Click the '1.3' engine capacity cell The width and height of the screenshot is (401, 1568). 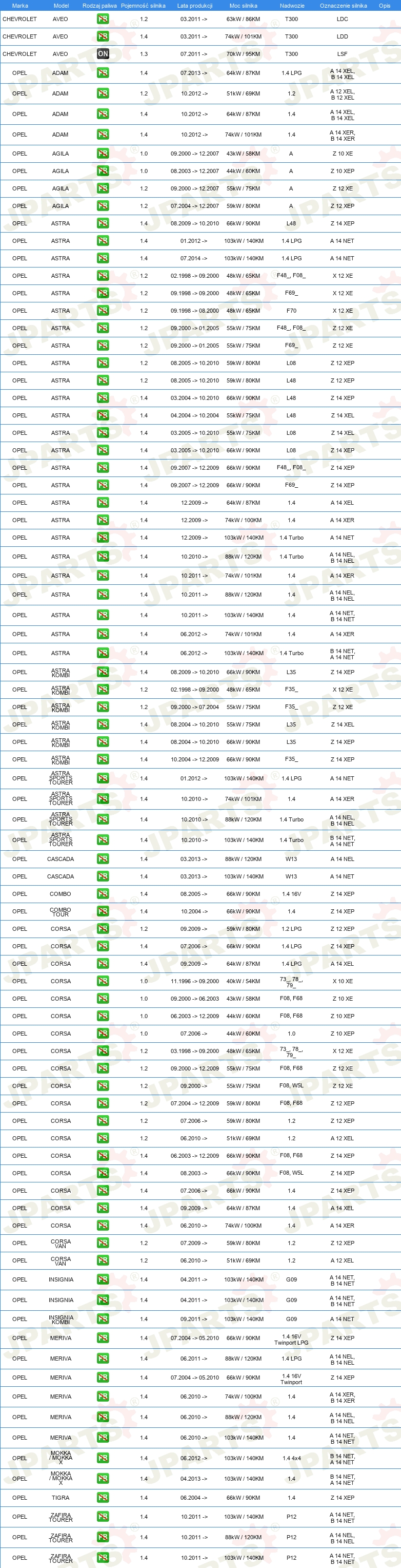(144, 53)
